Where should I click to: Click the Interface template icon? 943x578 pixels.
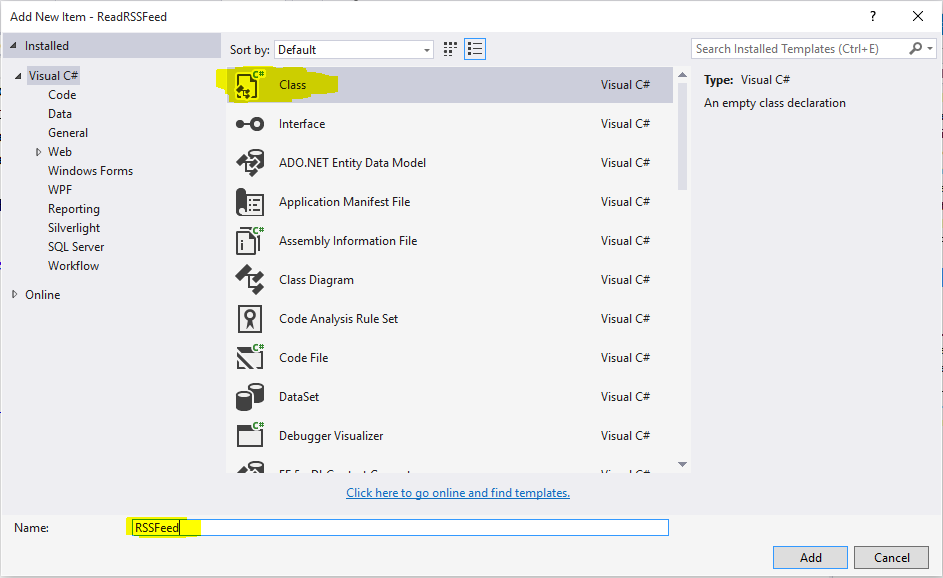(x=249, y=124)
